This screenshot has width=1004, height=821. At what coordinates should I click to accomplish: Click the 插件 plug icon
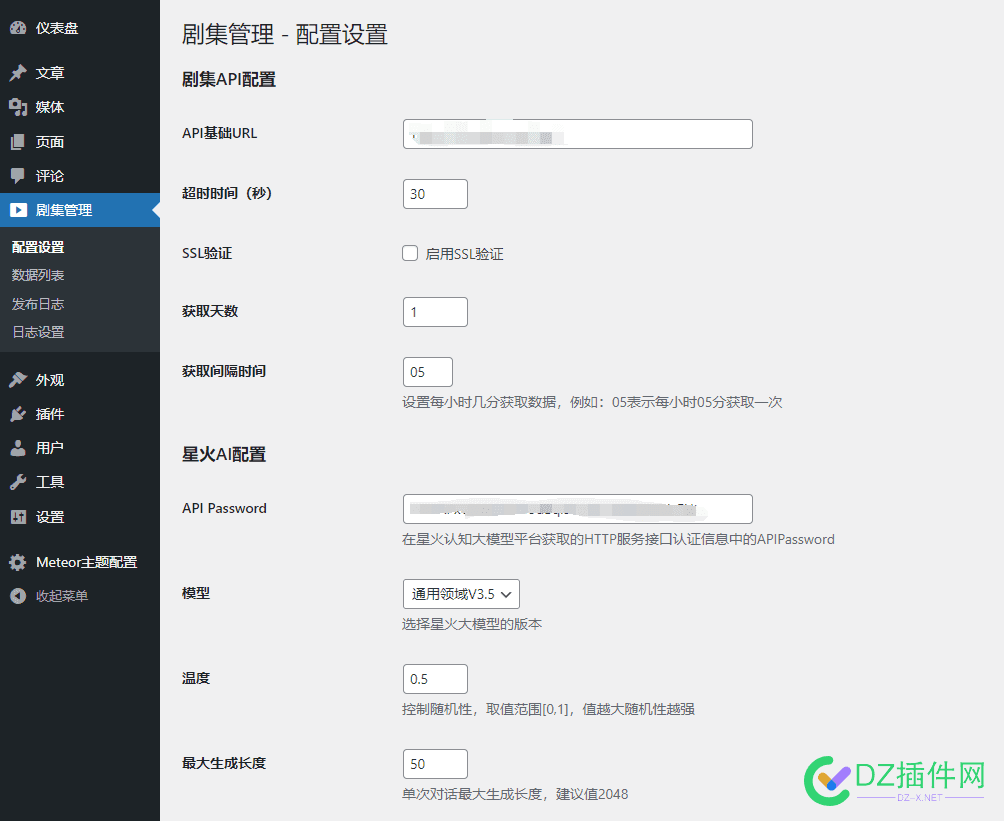[18, 414]
